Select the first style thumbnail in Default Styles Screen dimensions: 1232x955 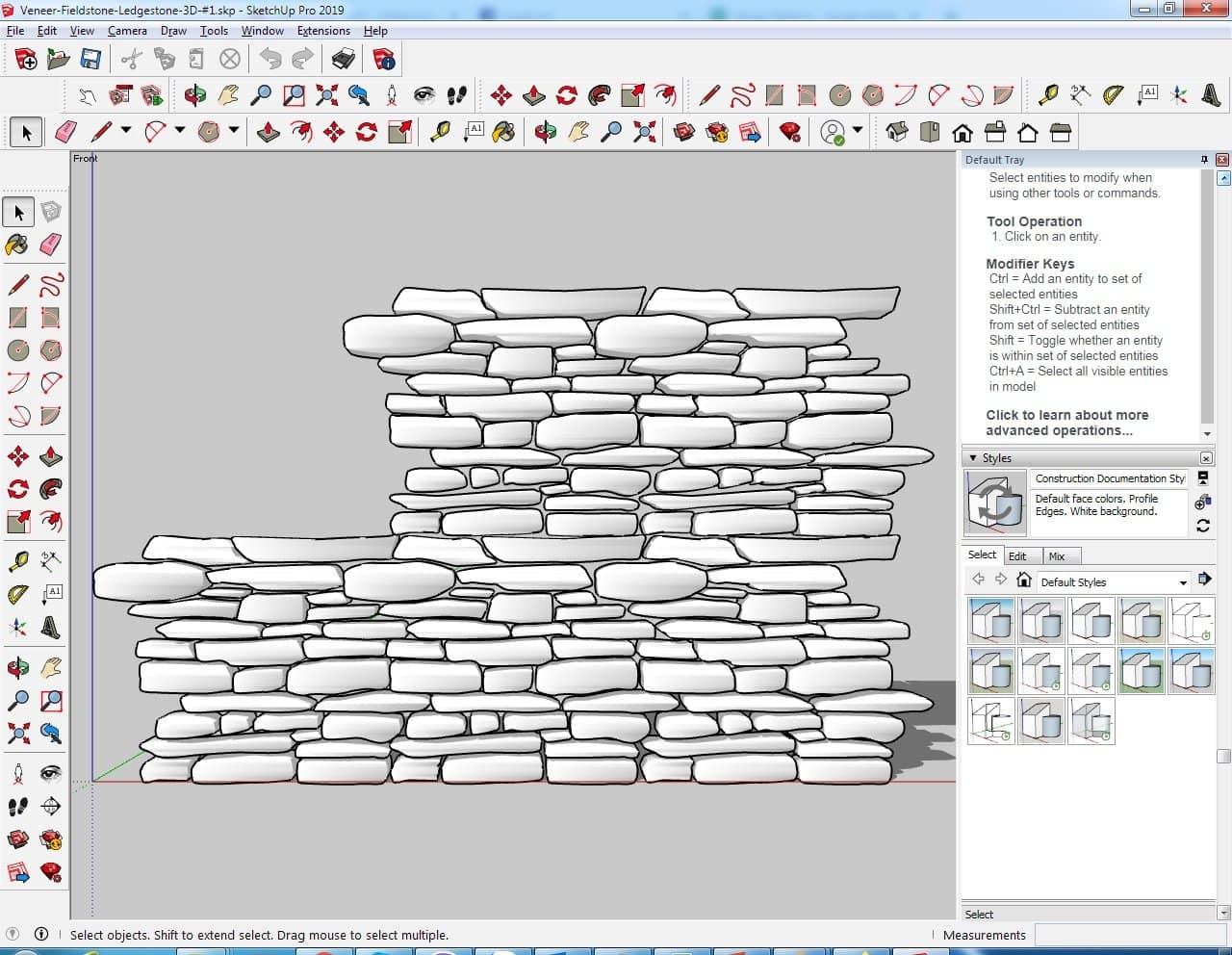990,621
